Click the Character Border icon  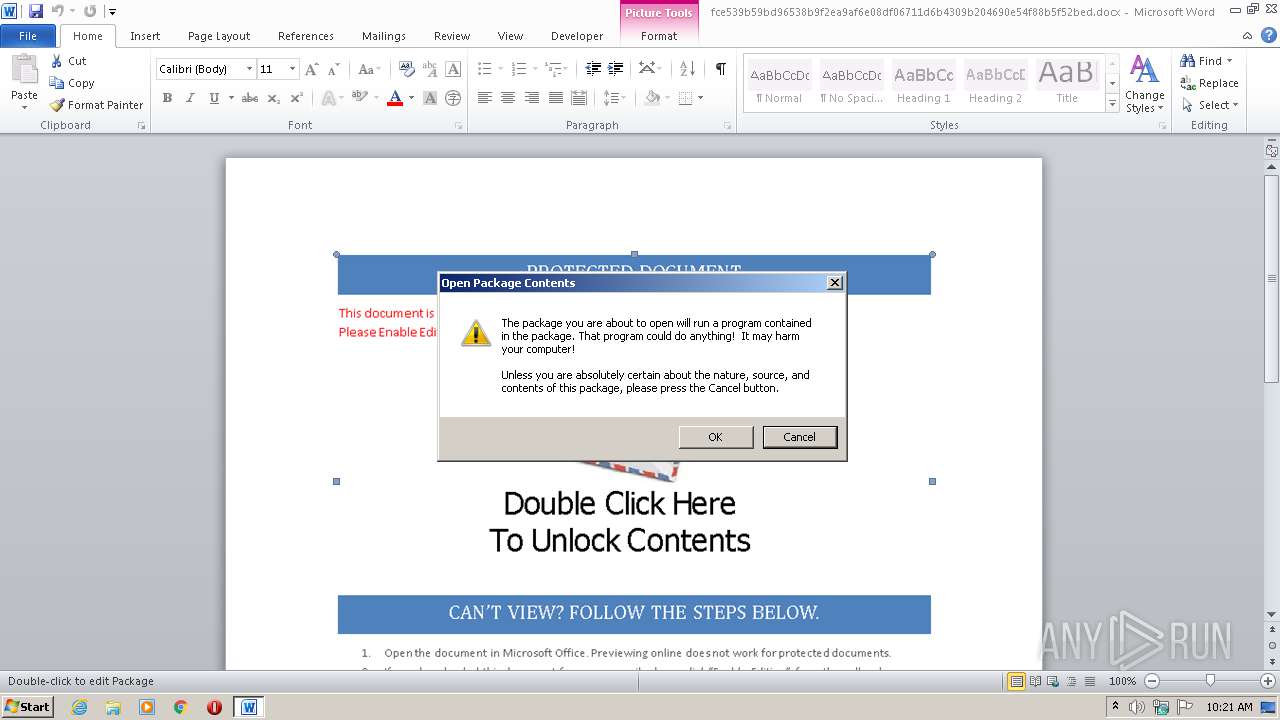tap(453, 69)
